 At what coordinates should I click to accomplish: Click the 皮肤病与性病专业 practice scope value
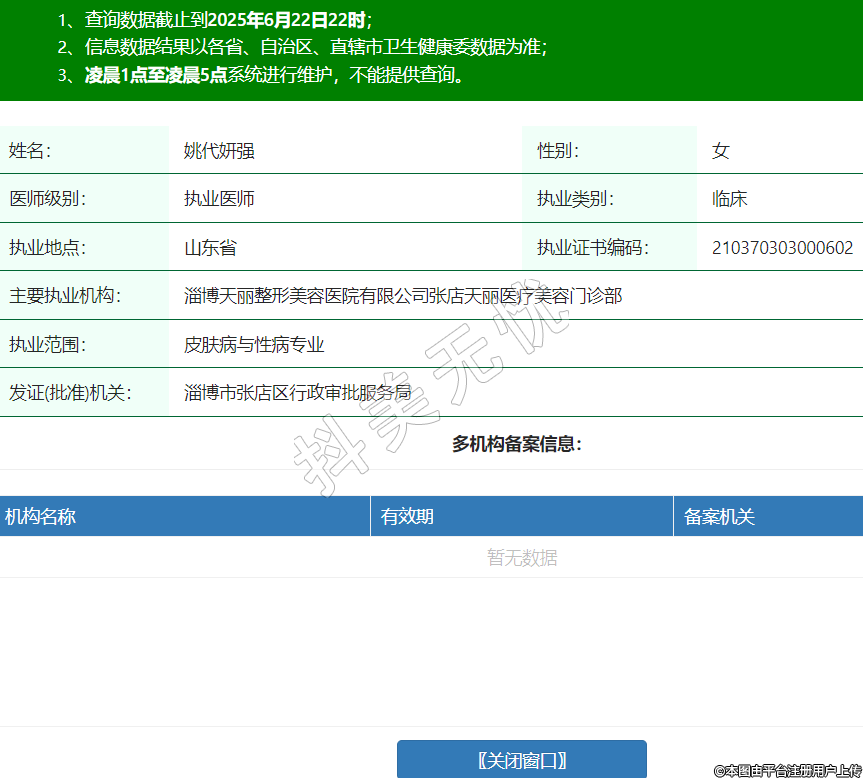tap(254, 345)
